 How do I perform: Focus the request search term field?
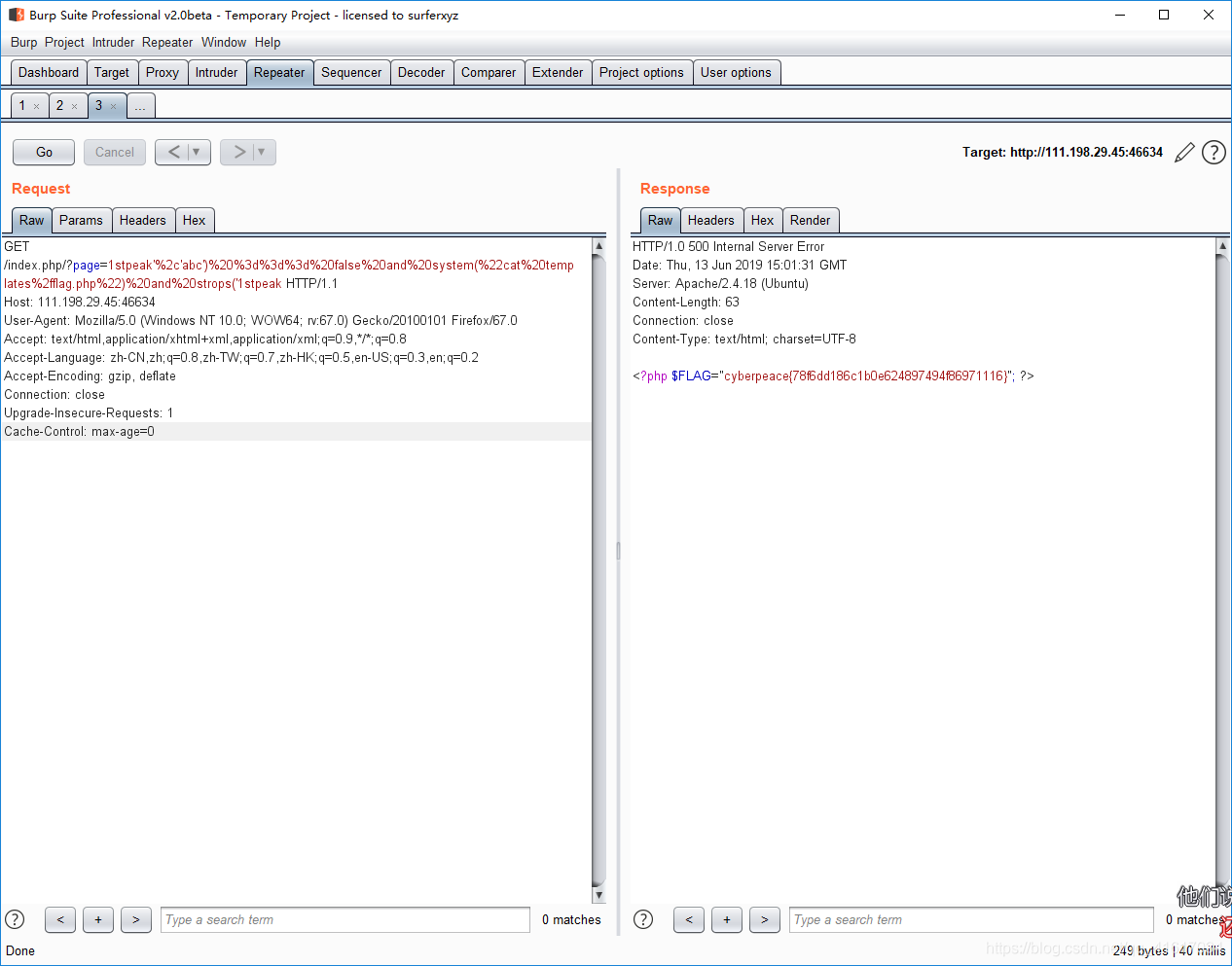[x=345, y=919]
